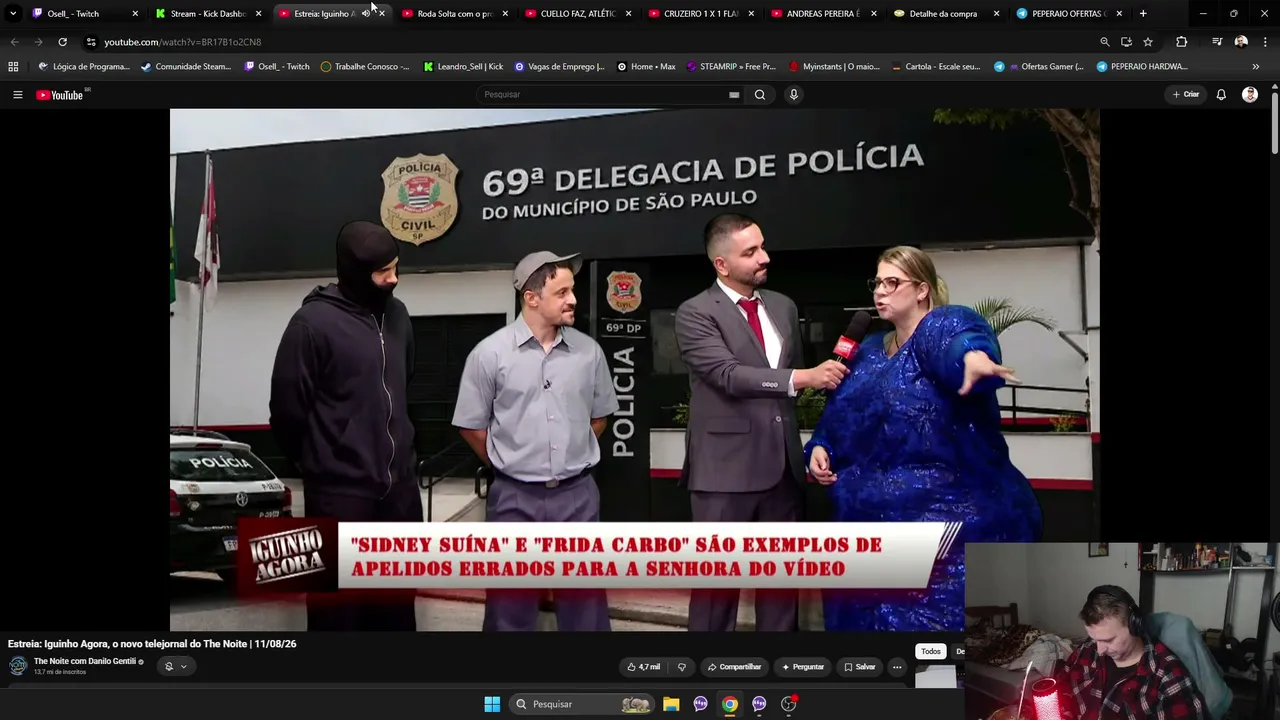
Task: Open the Comunidade Steam bookmark
Action: tap(186, 67)
